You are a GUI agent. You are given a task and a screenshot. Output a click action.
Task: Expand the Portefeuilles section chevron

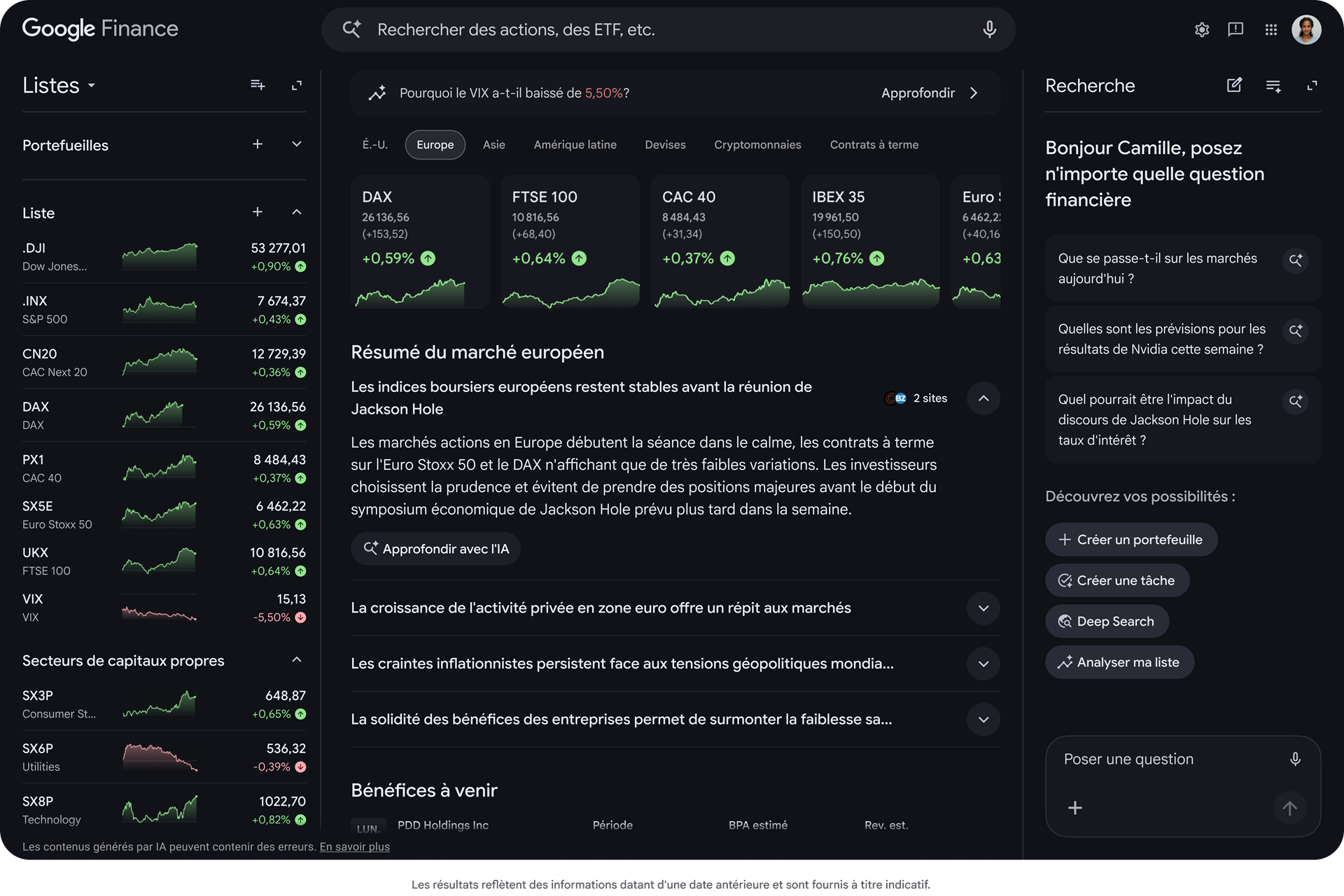297,144
